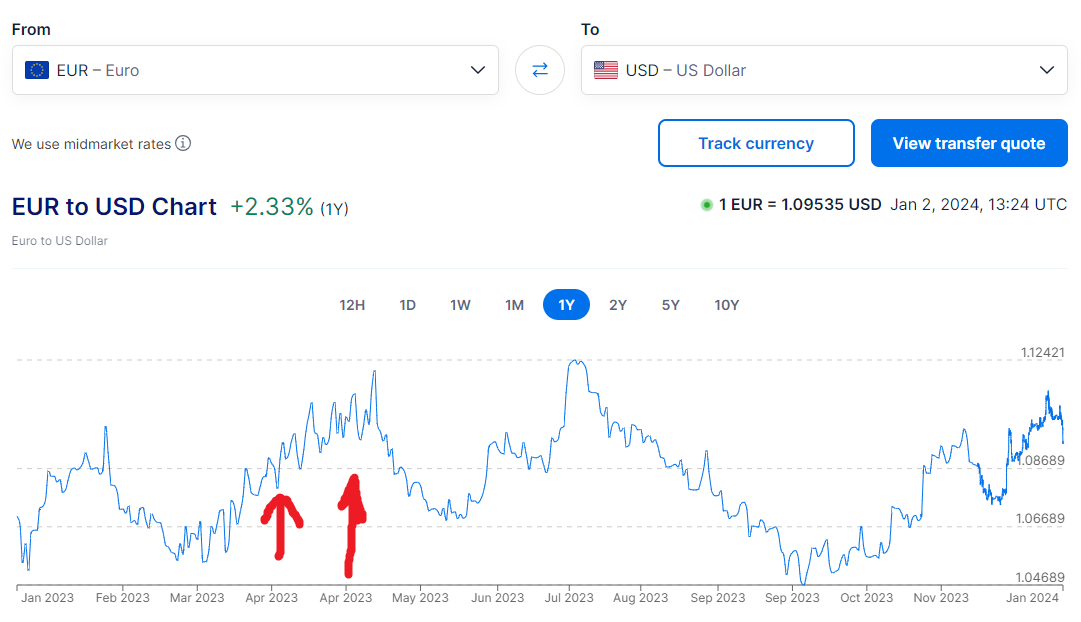
Task: Click the Track currency button
Action: coord(756,143)
